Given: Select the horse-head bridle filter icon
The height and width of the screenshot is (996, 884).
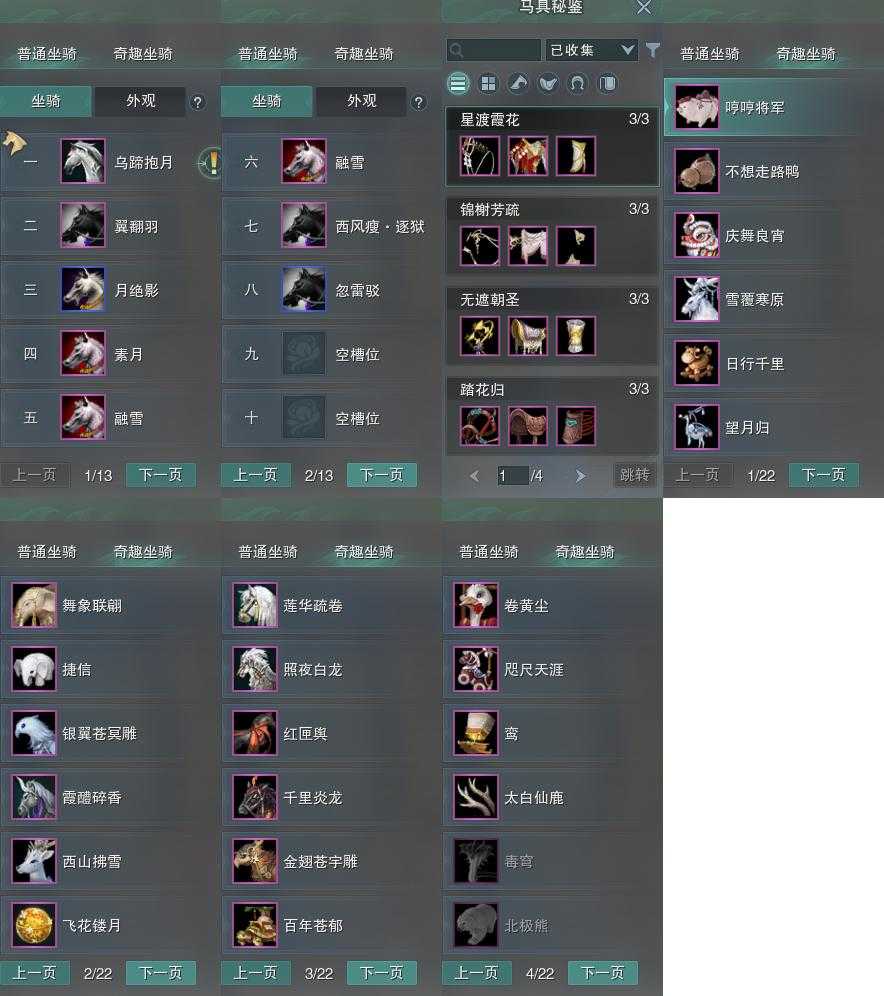Looking at the screenshot, I should coord(518,84).
